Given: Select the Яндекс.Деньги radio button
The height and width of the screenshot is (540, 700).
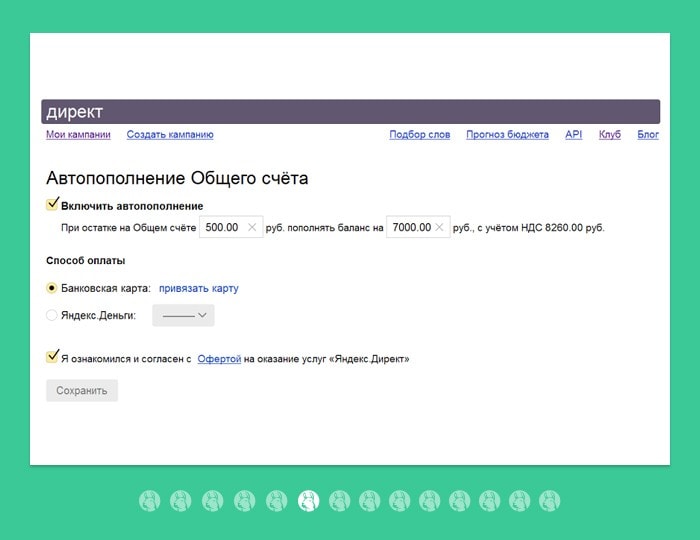Looking at the screenshot, I should (52, 315).
